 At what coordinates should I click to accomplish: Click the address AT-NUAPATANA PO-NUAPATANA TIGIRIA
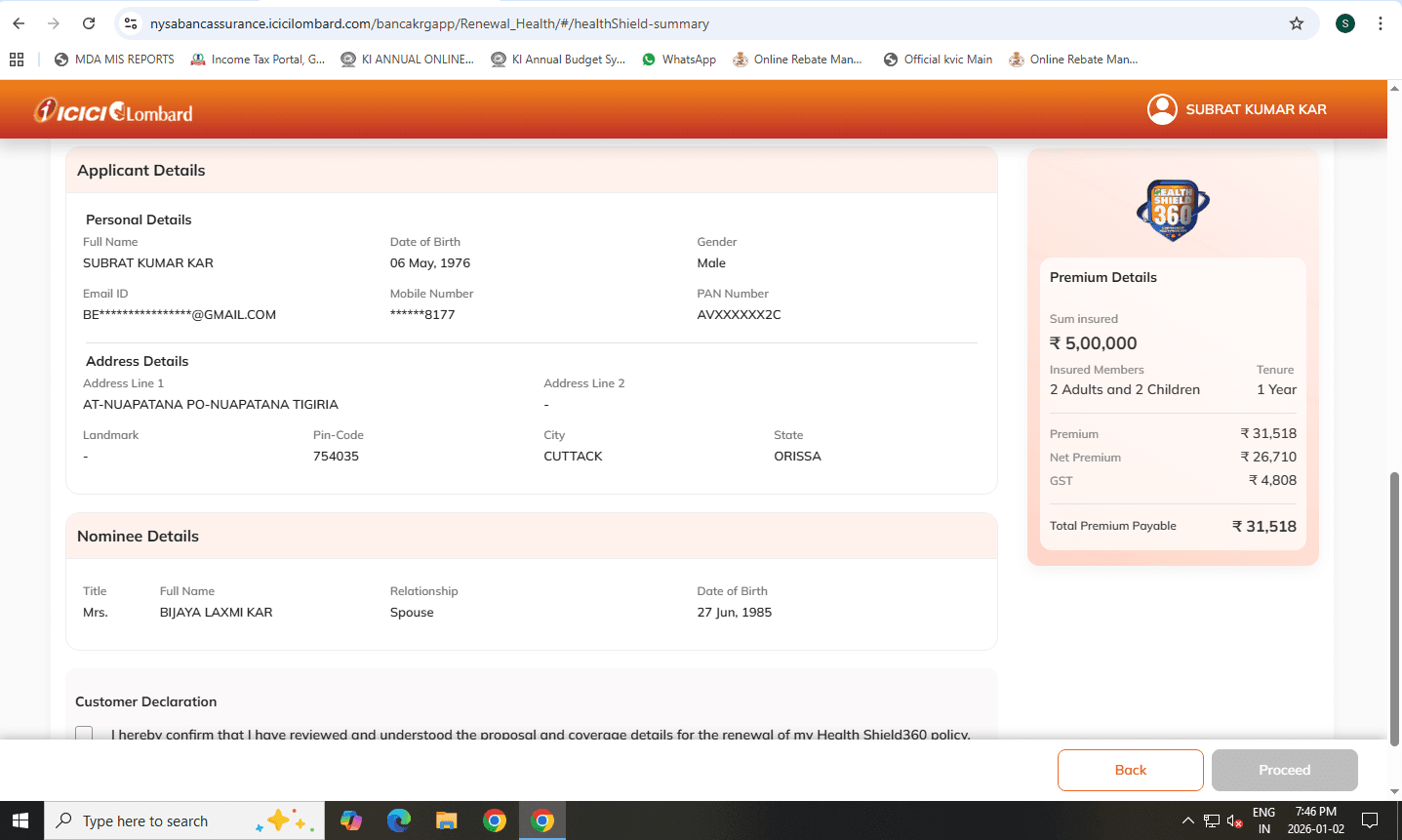tap(211, 405)
